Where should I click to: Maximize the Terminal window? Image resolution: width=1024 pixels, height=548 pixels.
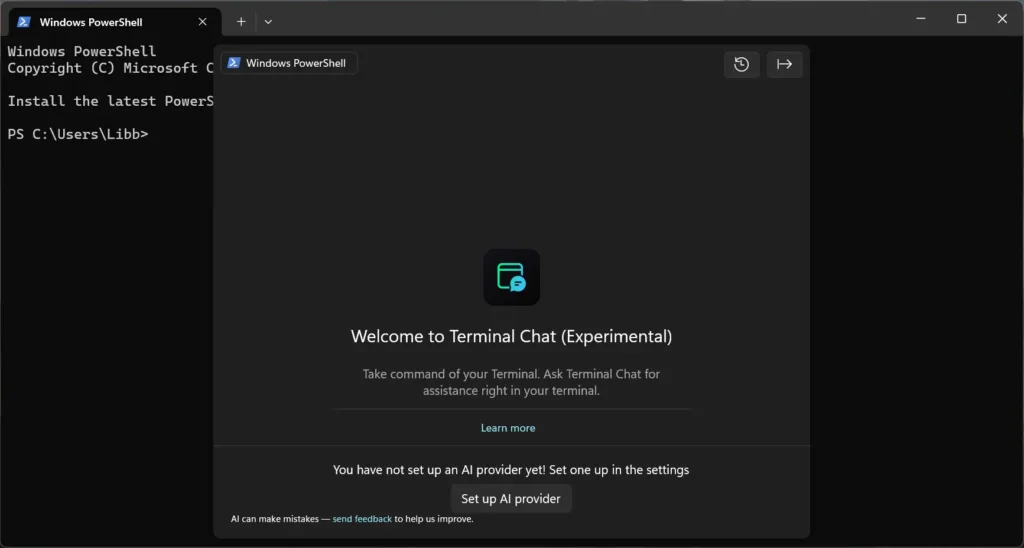click(x=961, y=19)
